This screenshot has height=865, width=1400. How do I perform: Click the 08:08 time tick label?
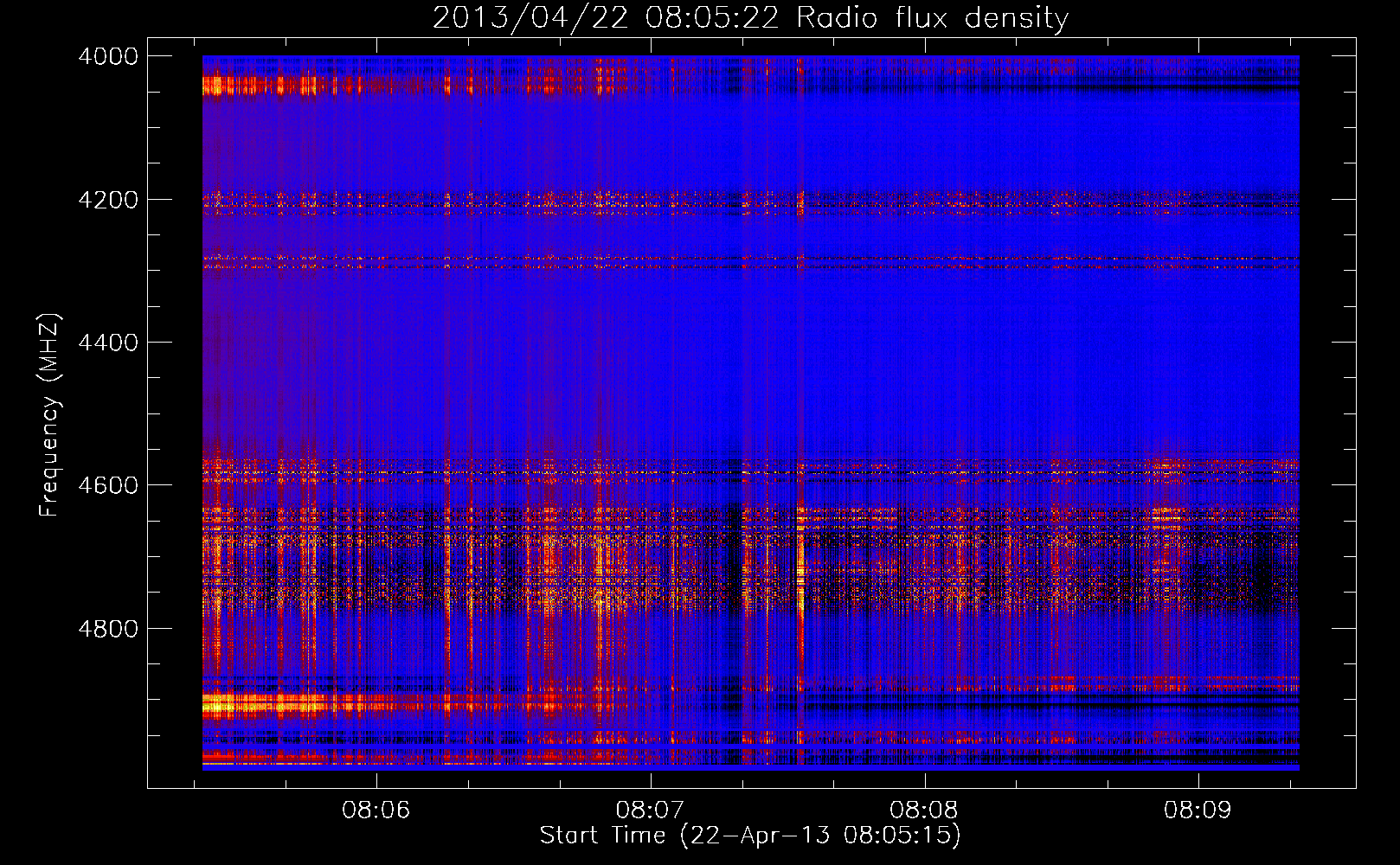(924, 811)
